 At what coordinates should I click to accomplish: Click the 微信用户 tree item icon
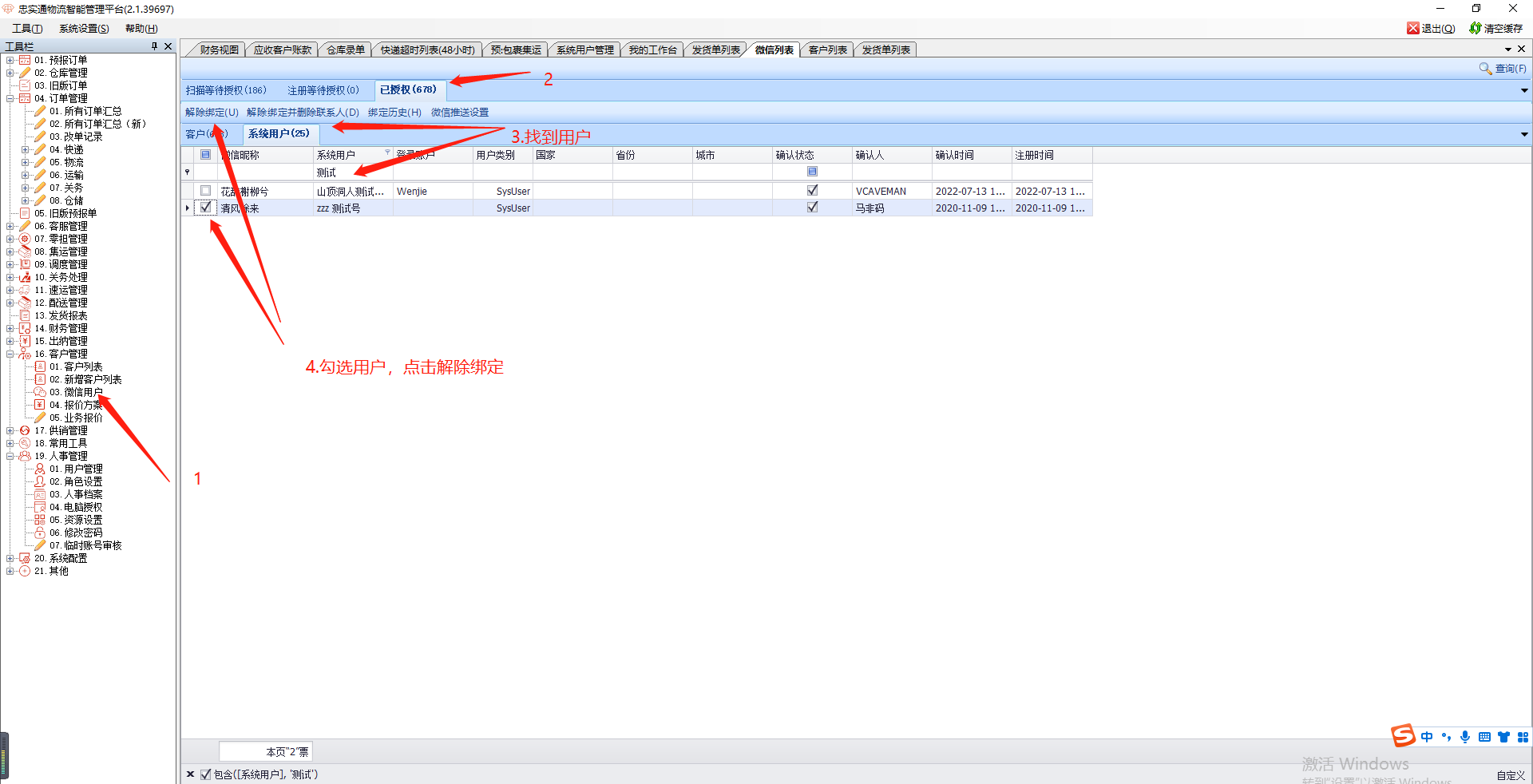[40, 392]
